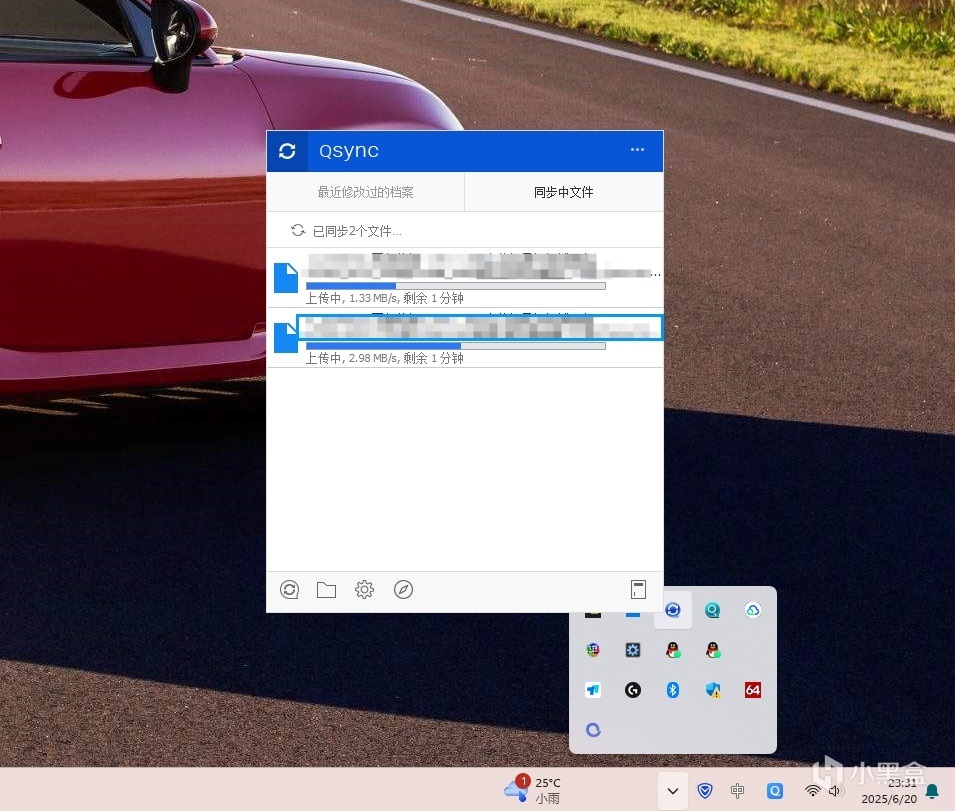Screen dimensions: 955x811
Task: Click the progress bar of the 1.33 MB/s upload
Action: click(455, 286)
